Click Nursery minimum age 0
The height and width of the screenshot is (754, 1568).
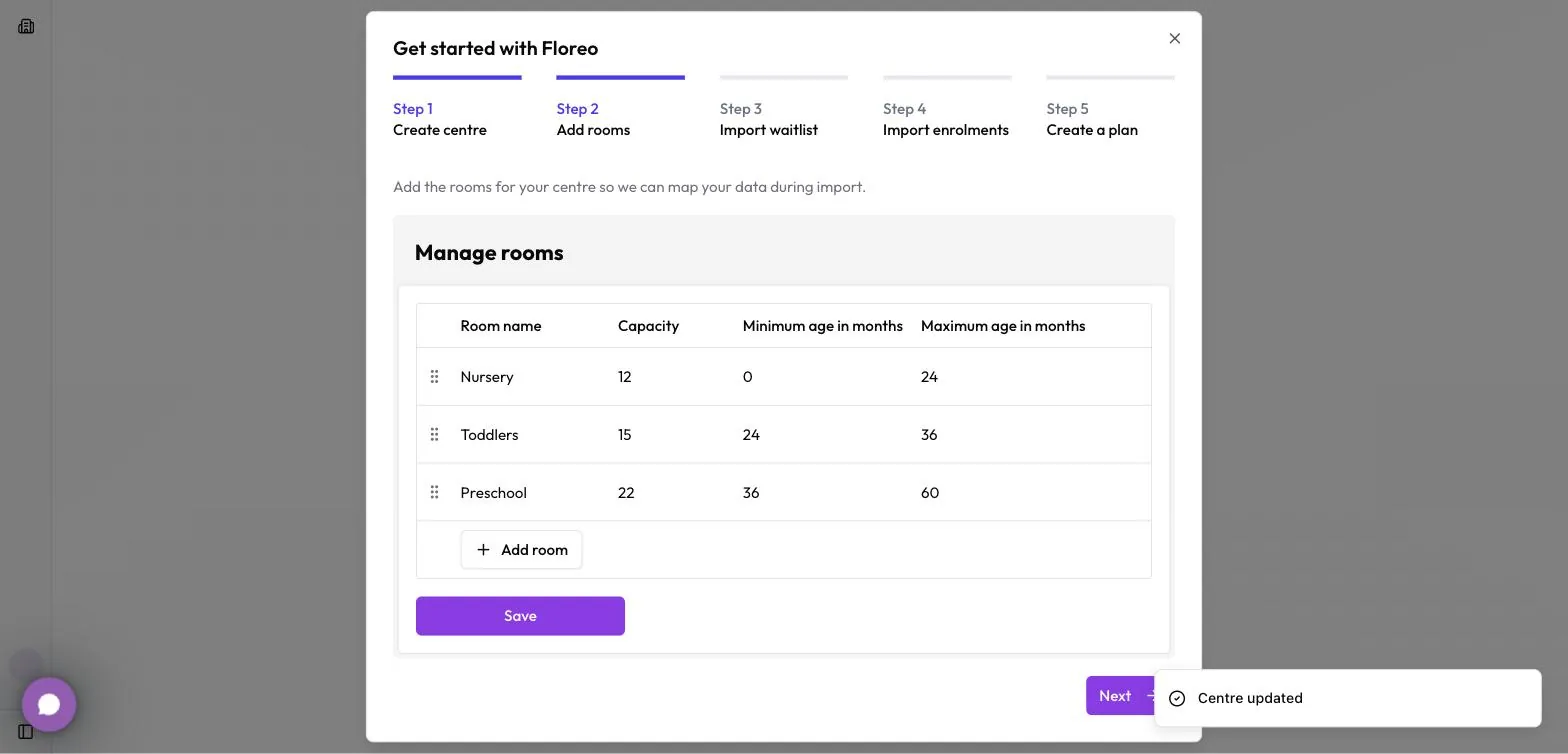[x=747, y=377]
